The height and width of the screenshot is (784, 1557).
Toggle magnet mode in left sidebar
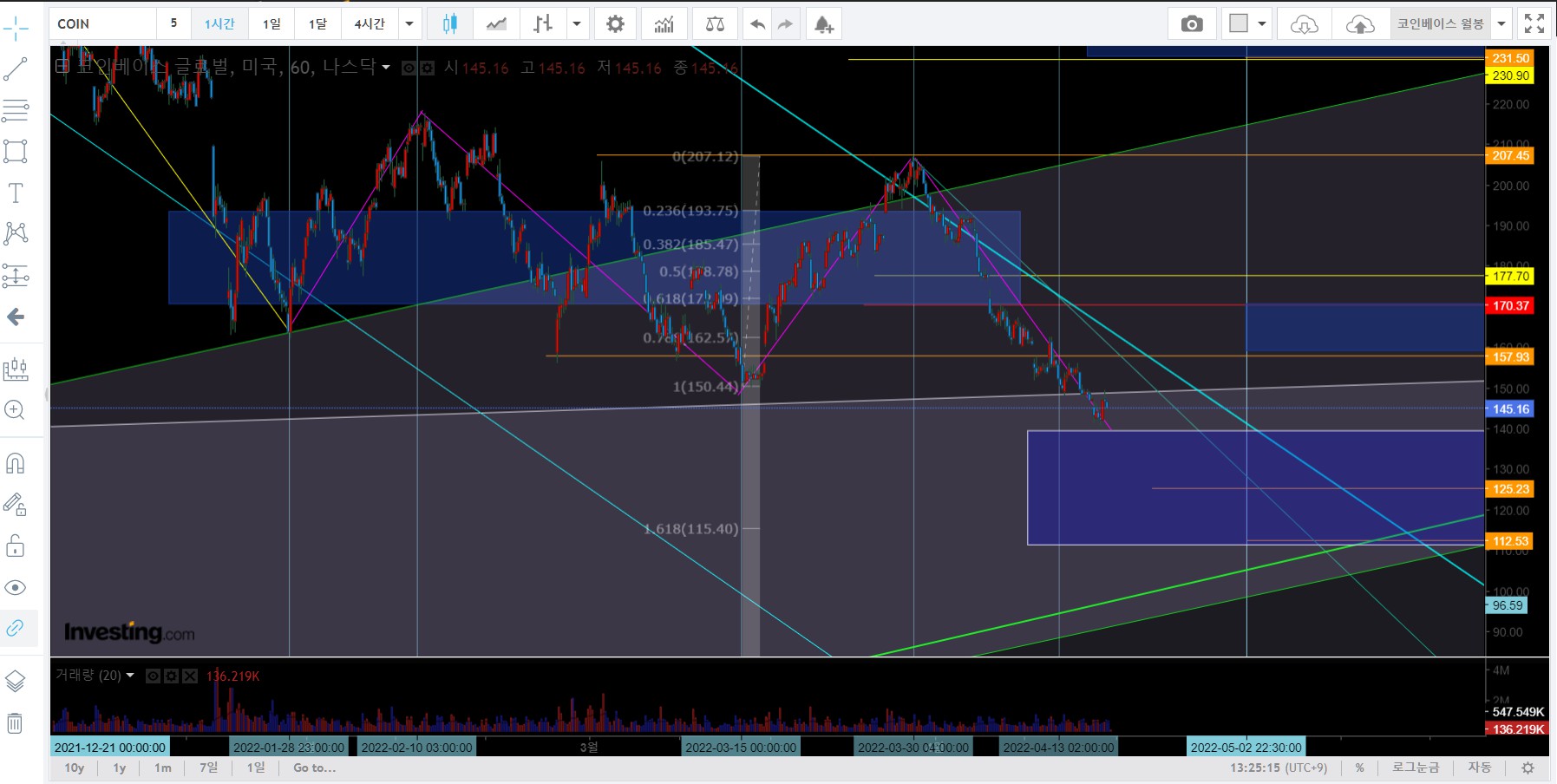coord(16,463)
